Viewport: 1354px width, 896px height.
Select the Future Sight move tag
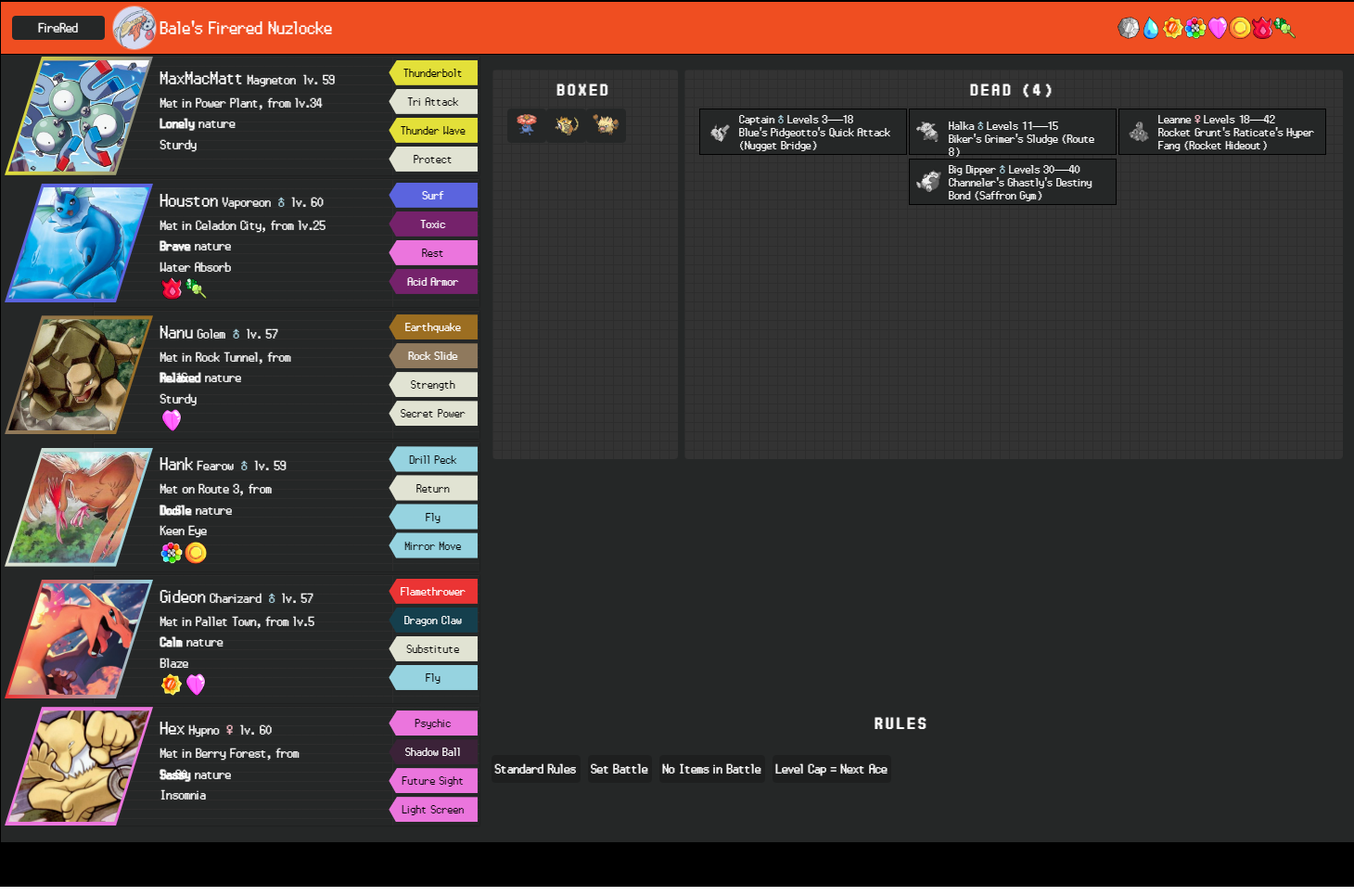(x=433, y=781)
